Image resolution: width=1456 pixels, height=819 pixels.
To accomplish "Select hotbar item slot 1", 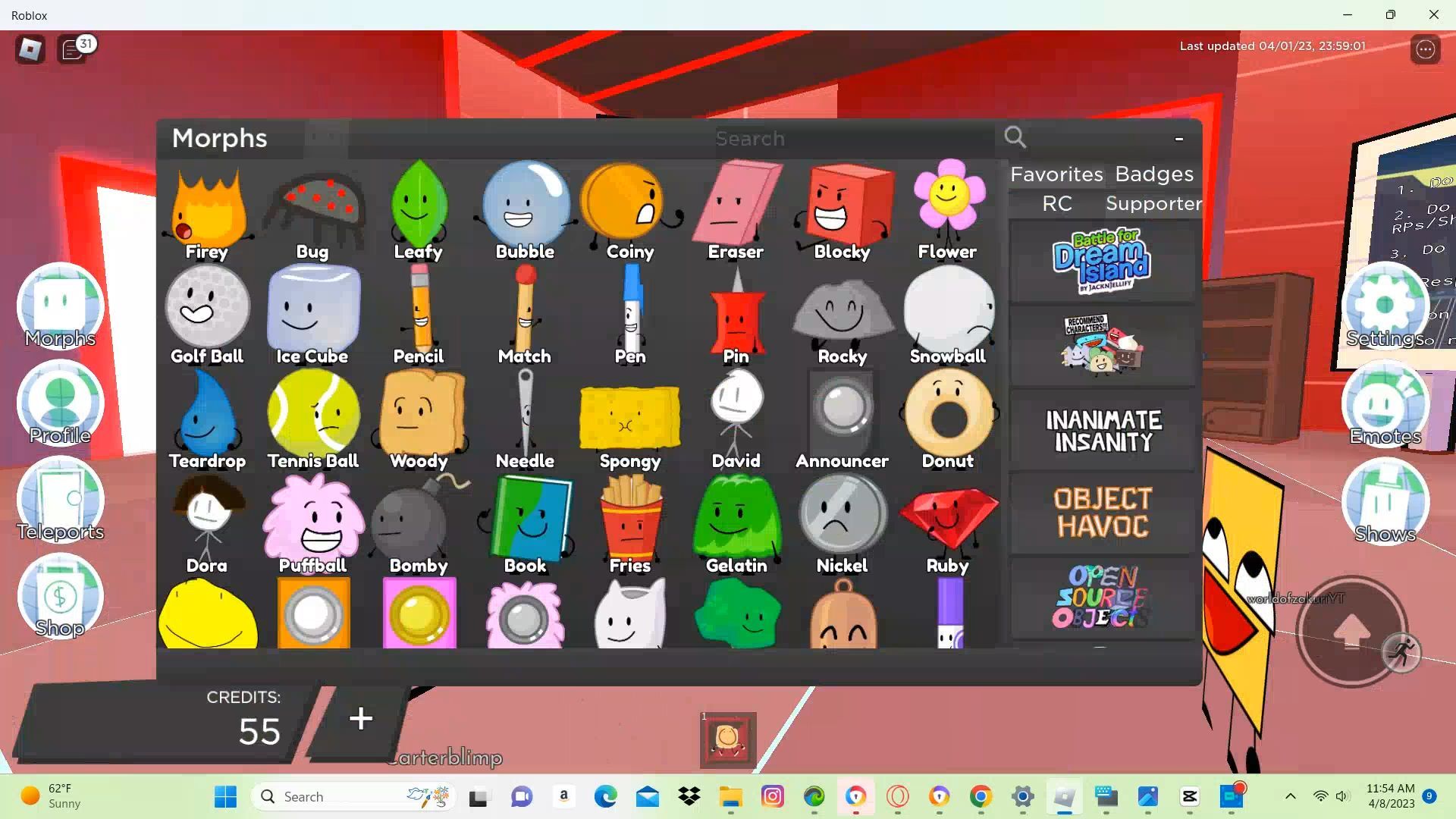I will tap(728, 739).
